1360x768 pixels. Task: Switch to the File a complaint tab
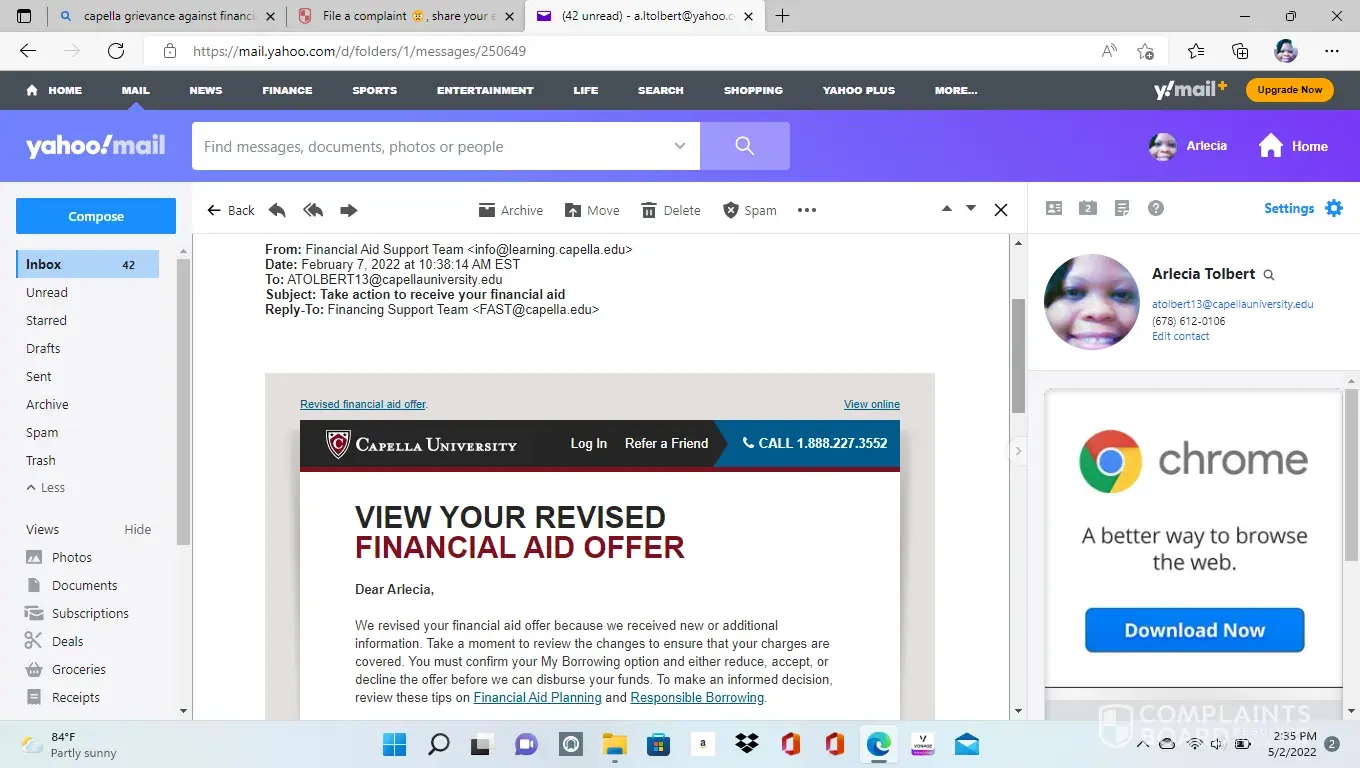tap(405, 16)
